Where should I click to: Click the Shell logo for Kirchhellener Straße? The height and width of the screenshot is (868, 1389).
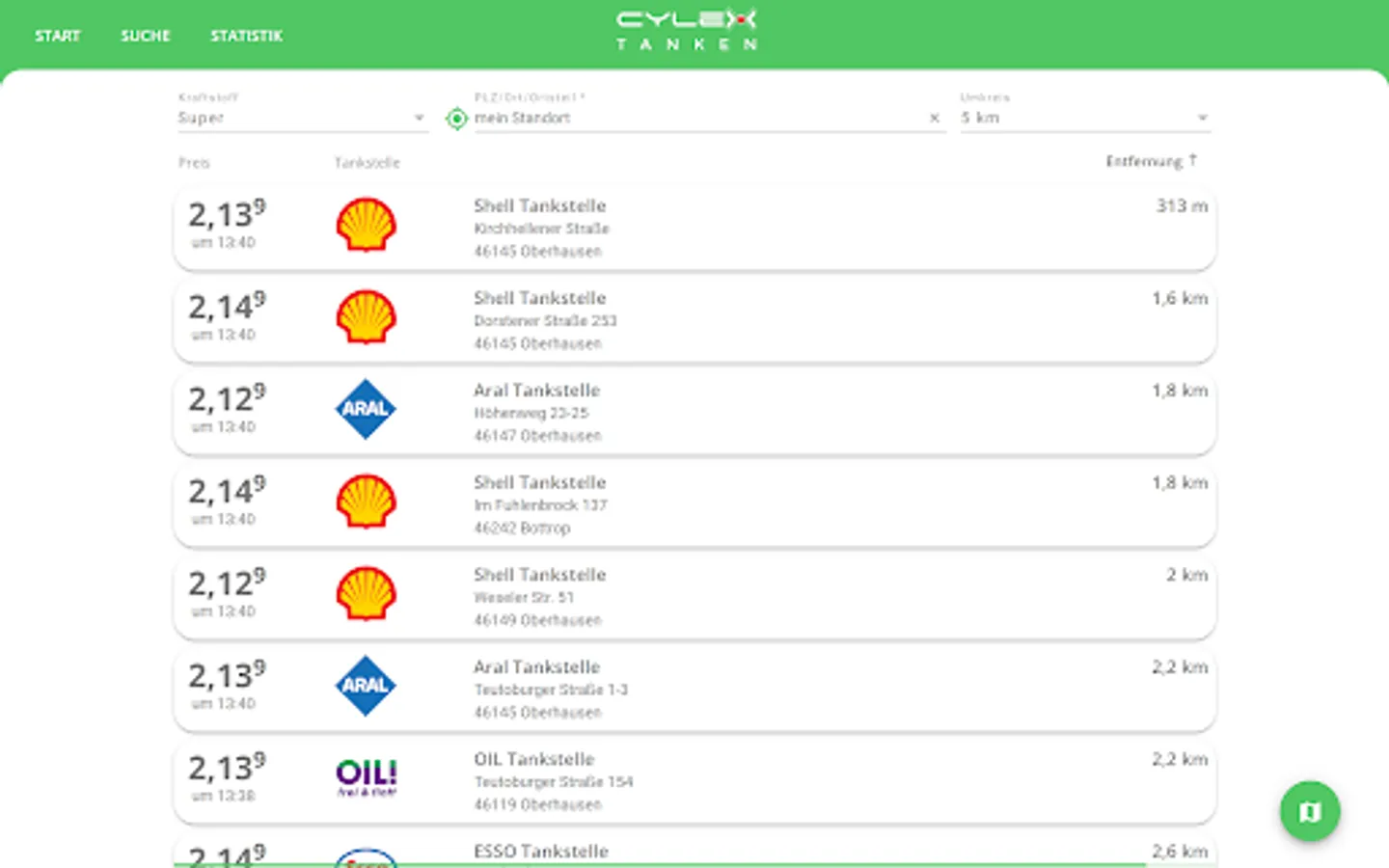(x=367, y=225)
